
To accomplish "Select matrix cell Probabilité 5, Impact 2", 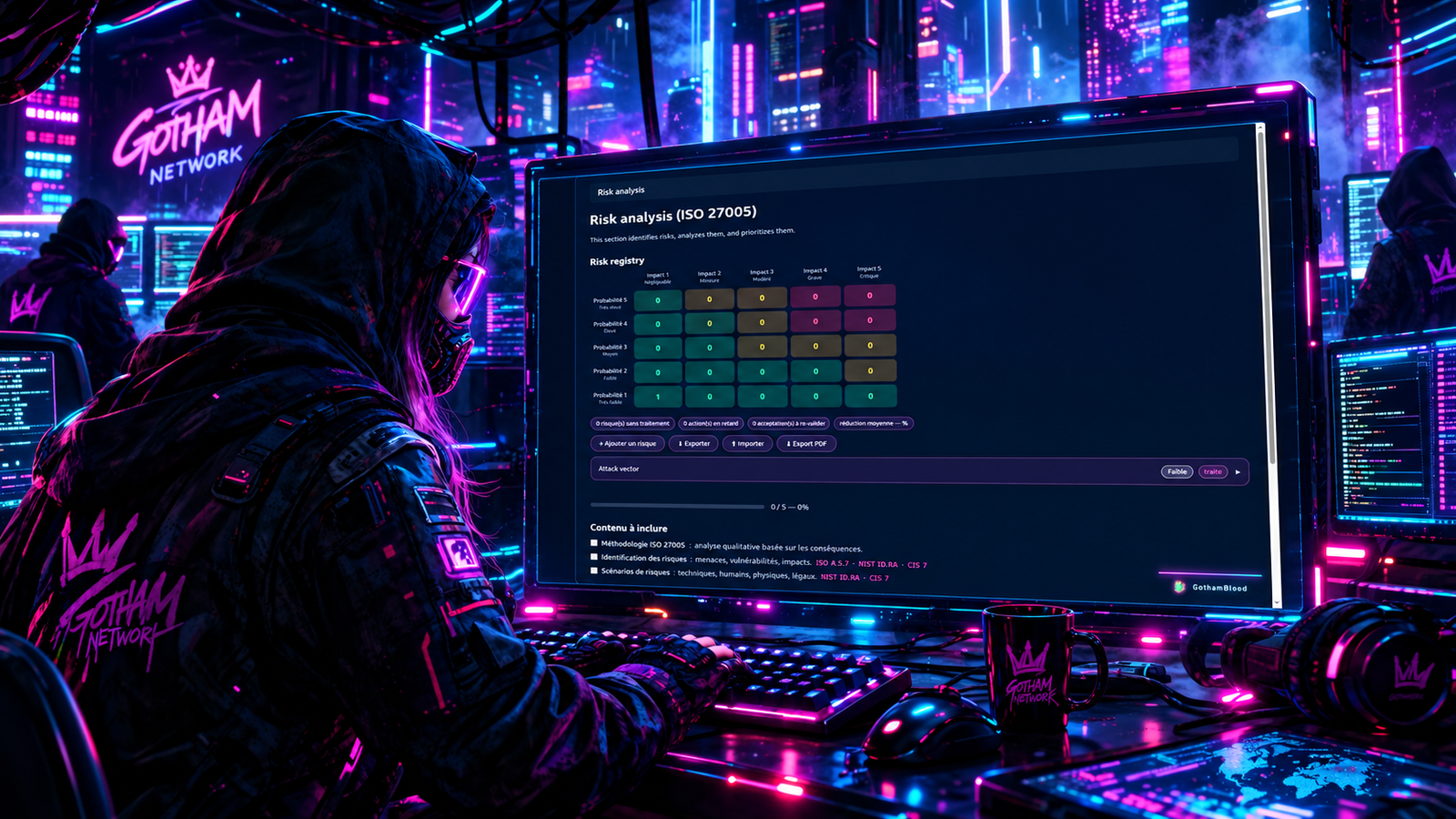I will tap(709, 298).
